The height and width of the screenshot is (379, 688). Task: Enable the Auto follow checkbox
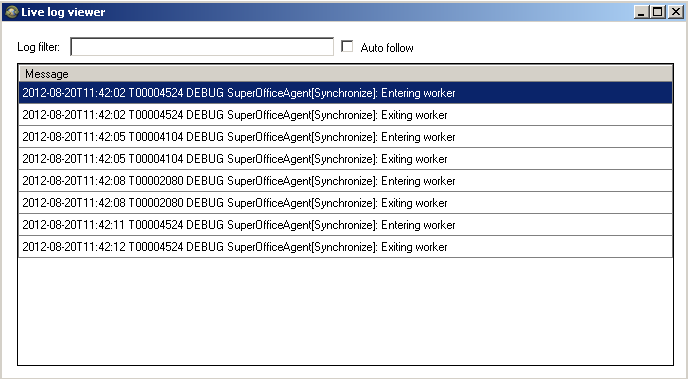click(x=347, y=46)
